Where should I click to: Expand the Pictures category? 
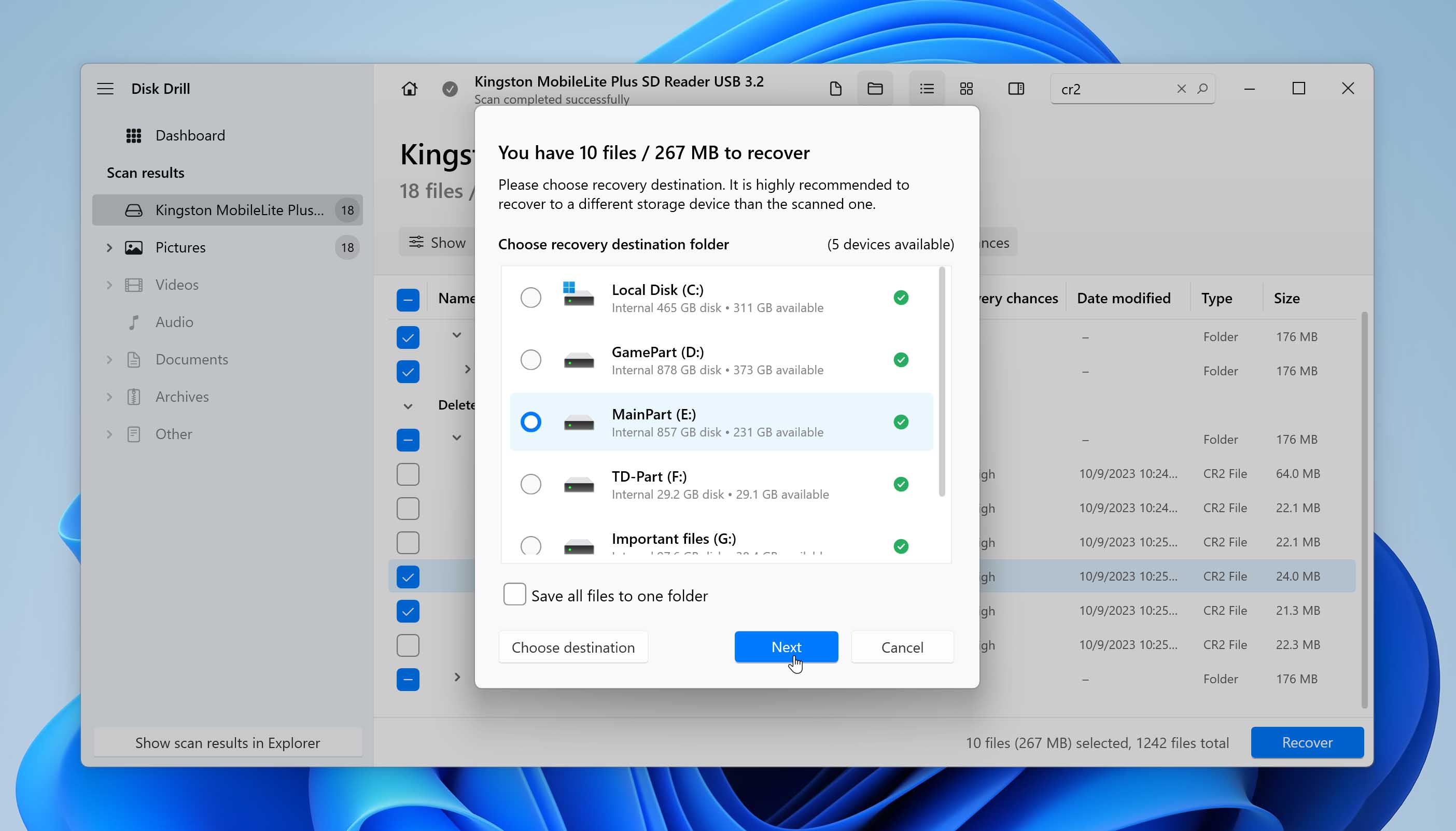coord(109,247)
